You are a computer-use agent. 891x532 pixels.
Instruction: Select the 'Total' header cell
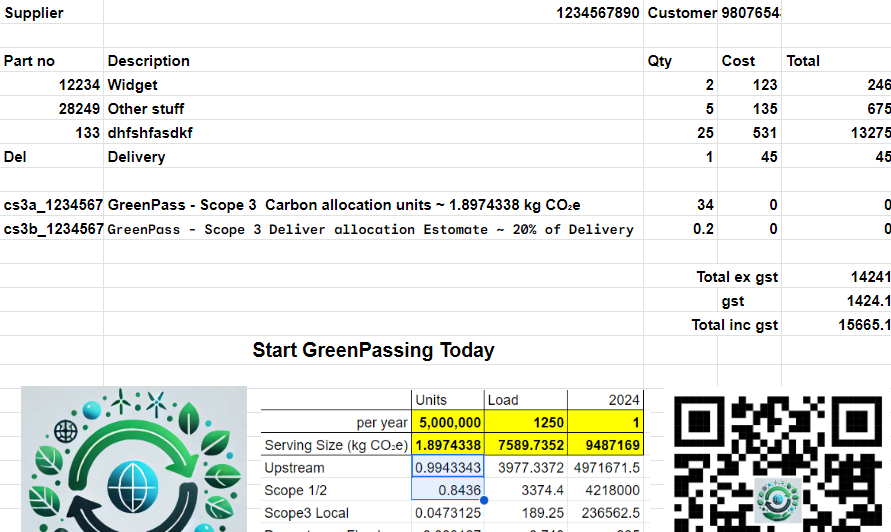point(836,60)
